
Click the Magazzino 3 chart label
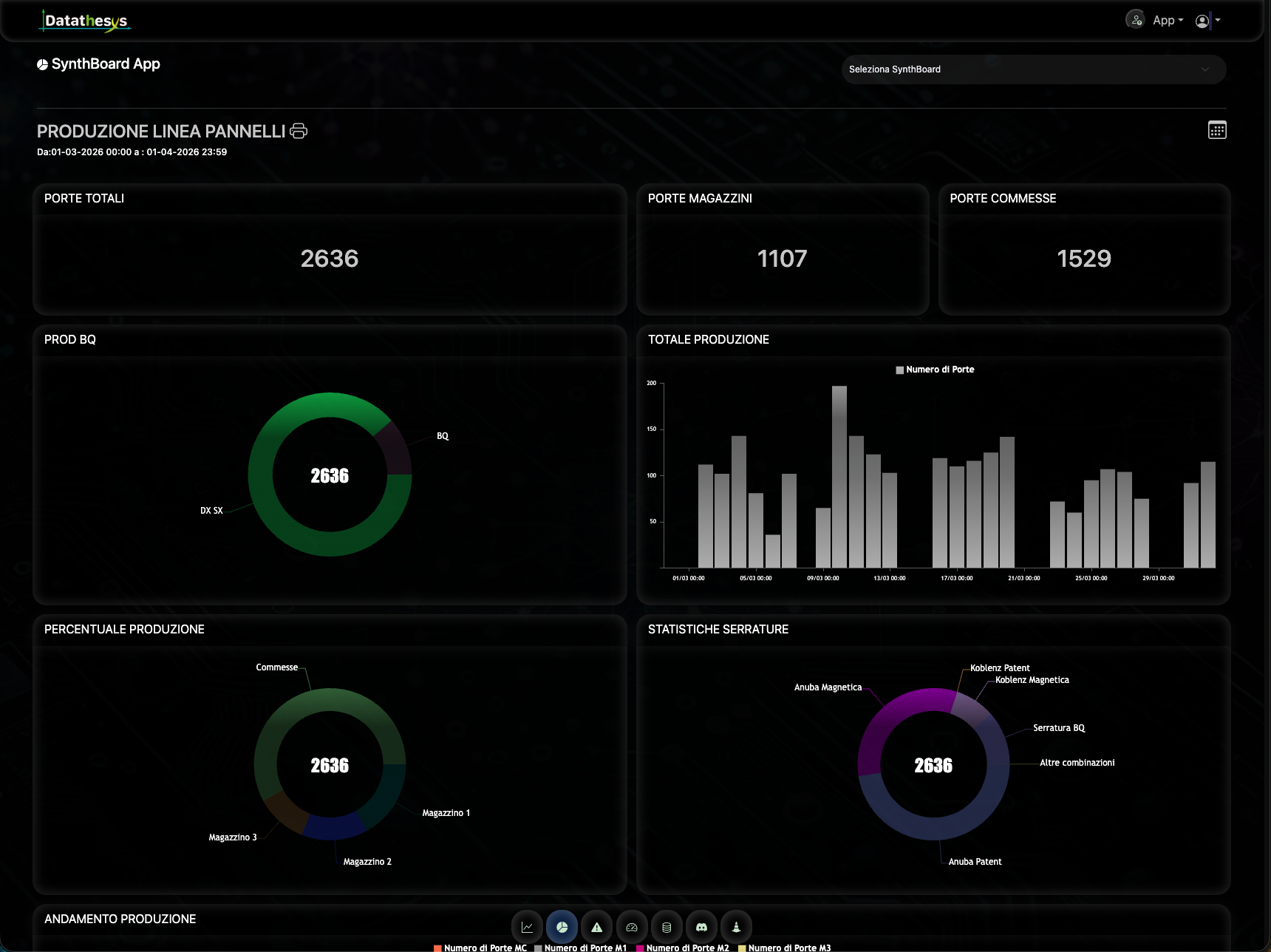tap(233, 837)
